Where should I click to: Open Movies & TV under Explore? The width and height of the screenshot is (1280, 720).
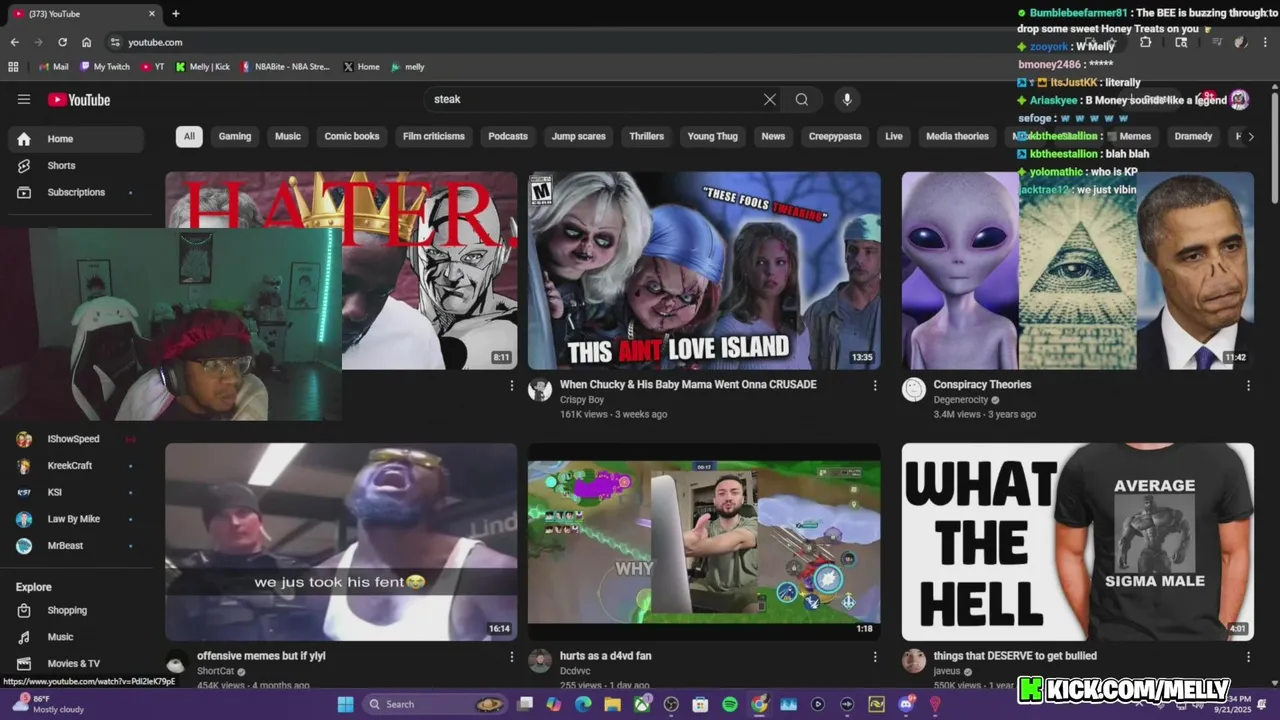[76, 663]
